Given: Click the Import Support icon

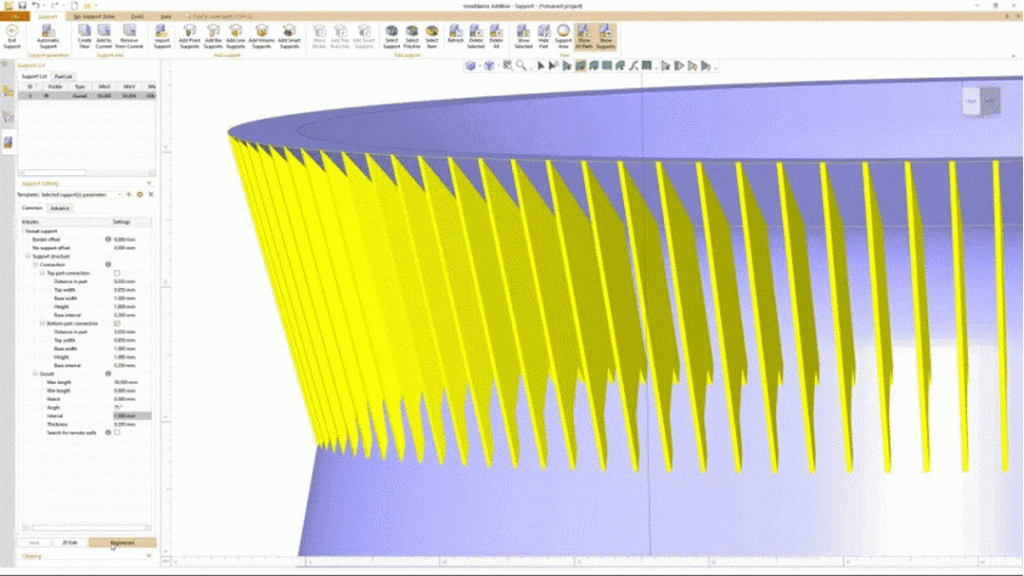Looking at the screenshot, I should tap(162, 35).
